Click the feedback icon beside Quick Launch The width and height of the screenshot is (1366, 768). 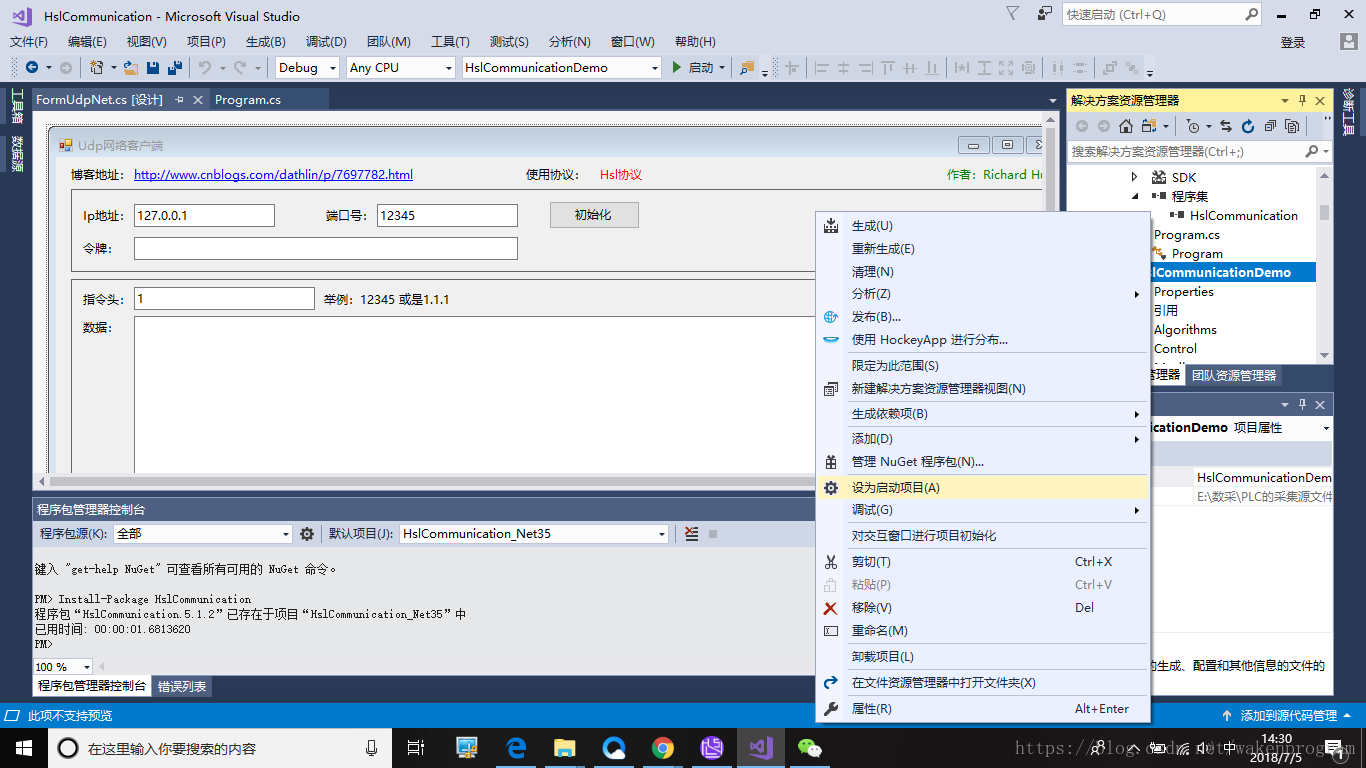[1044, 14]
